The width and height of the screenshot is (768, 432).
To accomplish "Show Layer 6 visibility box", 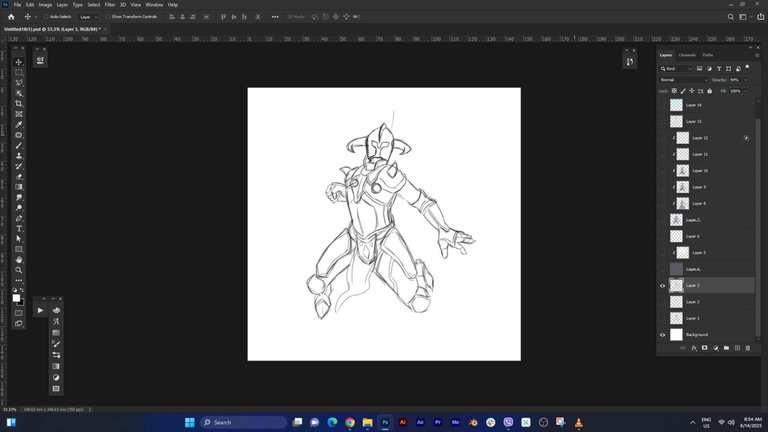I will (x=662, y=236).
